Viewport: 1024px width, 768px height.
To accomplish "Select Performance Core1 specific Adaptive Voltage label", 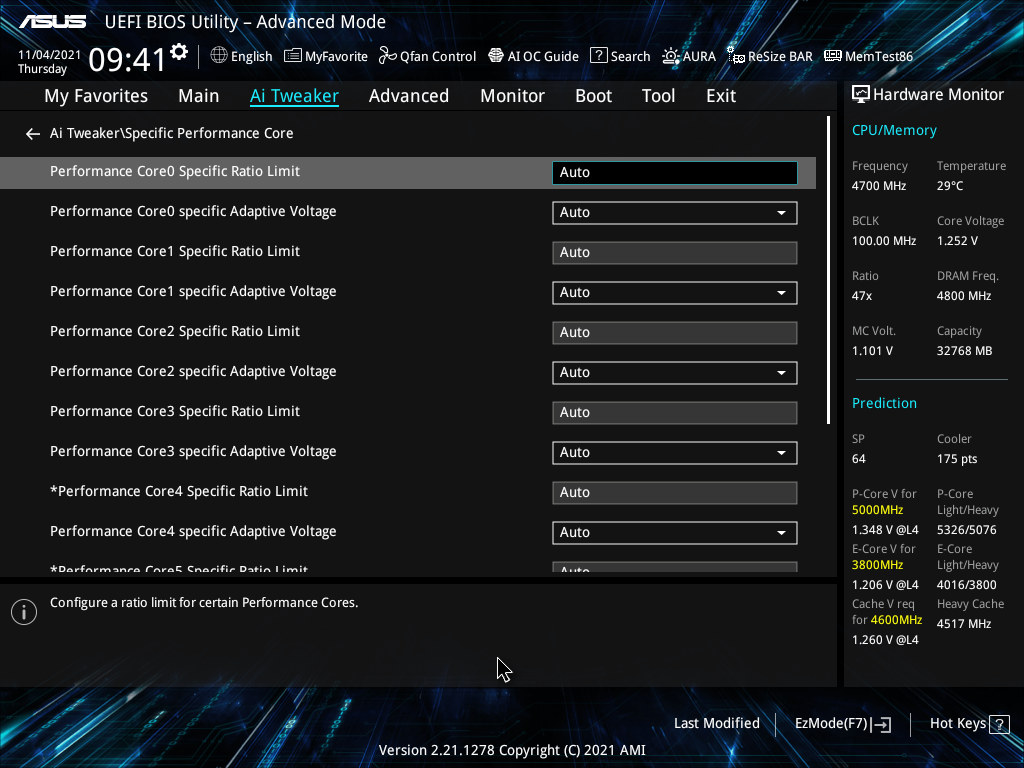I will coord(193,291).
